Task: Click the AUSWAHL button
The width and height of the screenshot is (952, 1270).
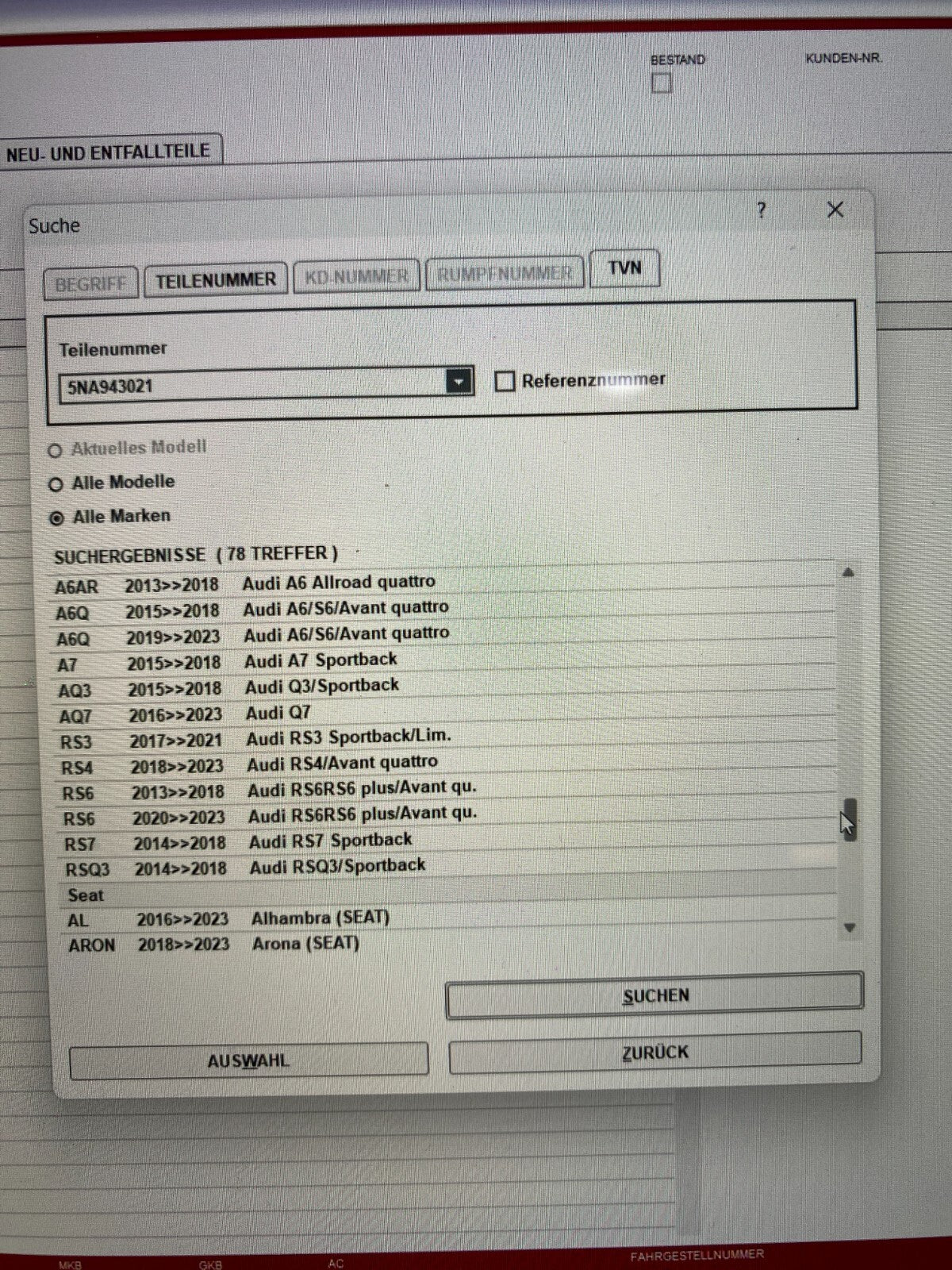Action: [248, 1061]
